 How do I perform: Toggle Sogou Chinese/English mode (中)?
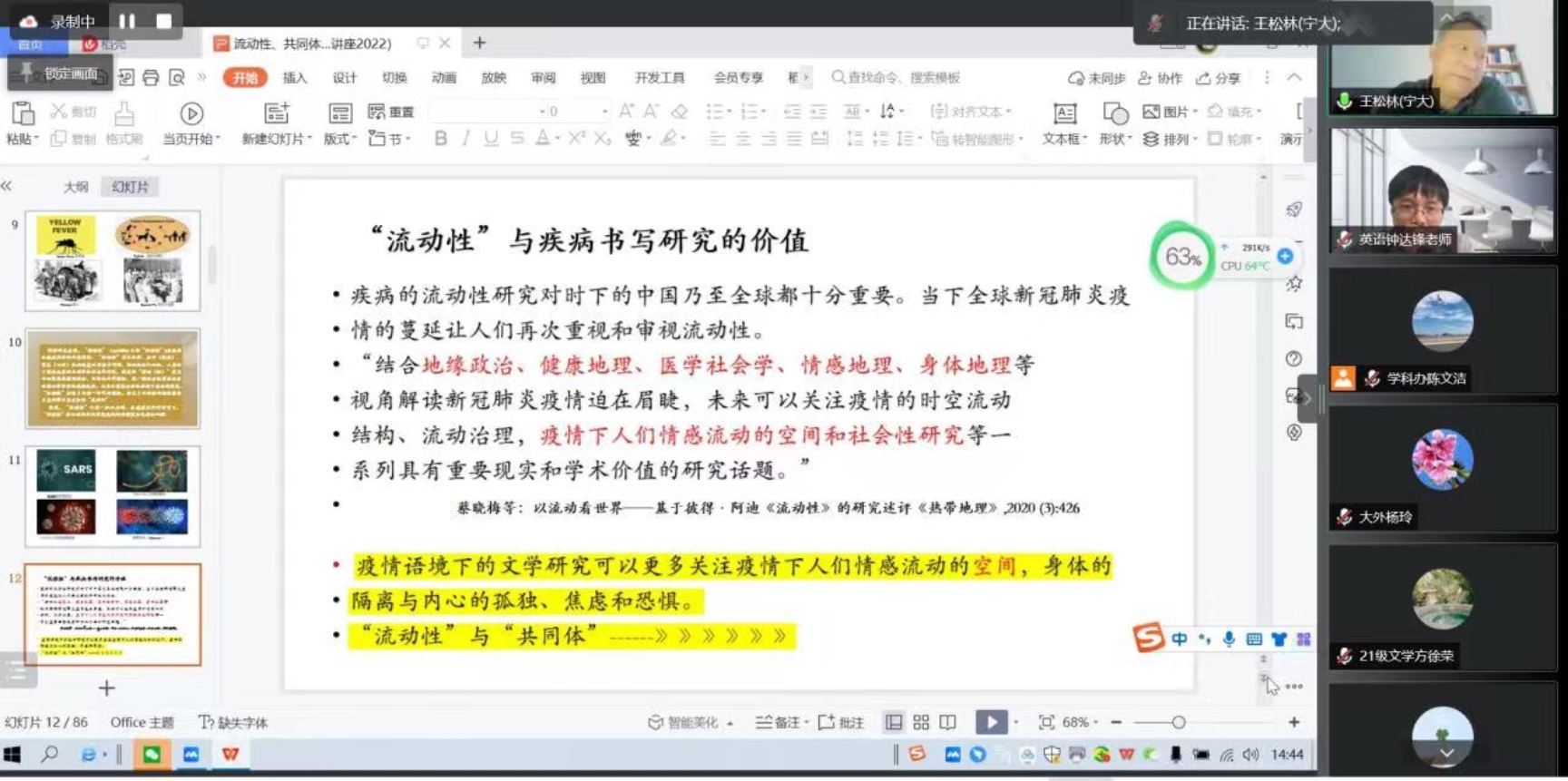[x=1179, y=639]
